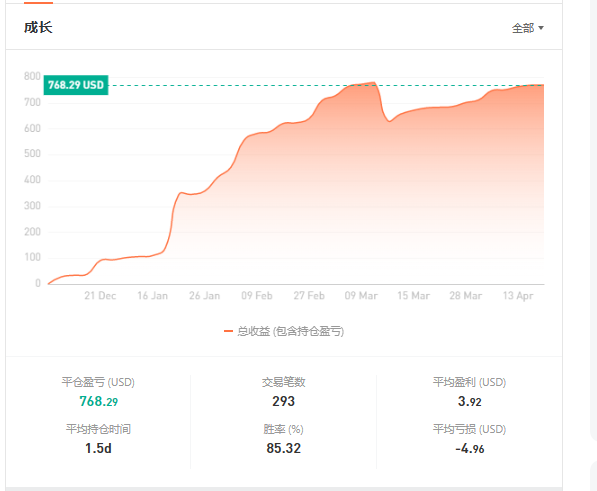The width and height of the screenshot is (597, 491).
Task: Select the 交易笔数 value 293
Action: point(283,401)
